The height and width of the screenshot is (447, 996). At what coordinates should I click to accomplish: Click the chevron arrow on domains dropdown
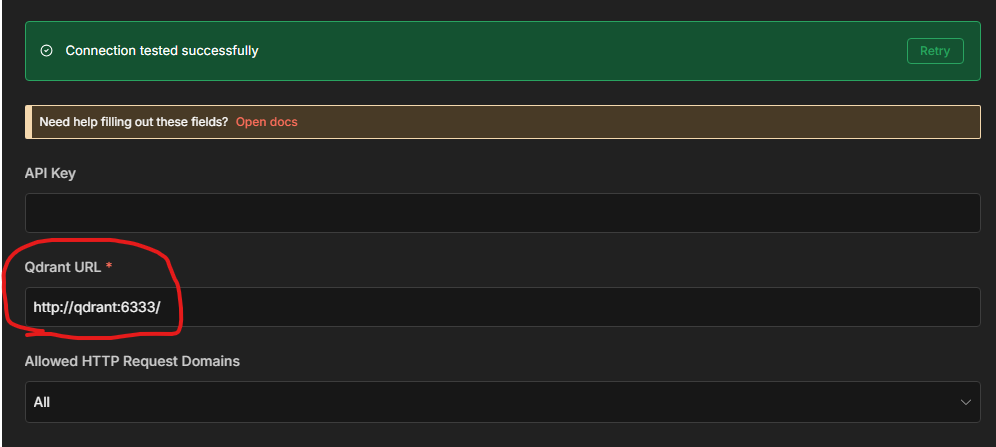coord(966,402)
